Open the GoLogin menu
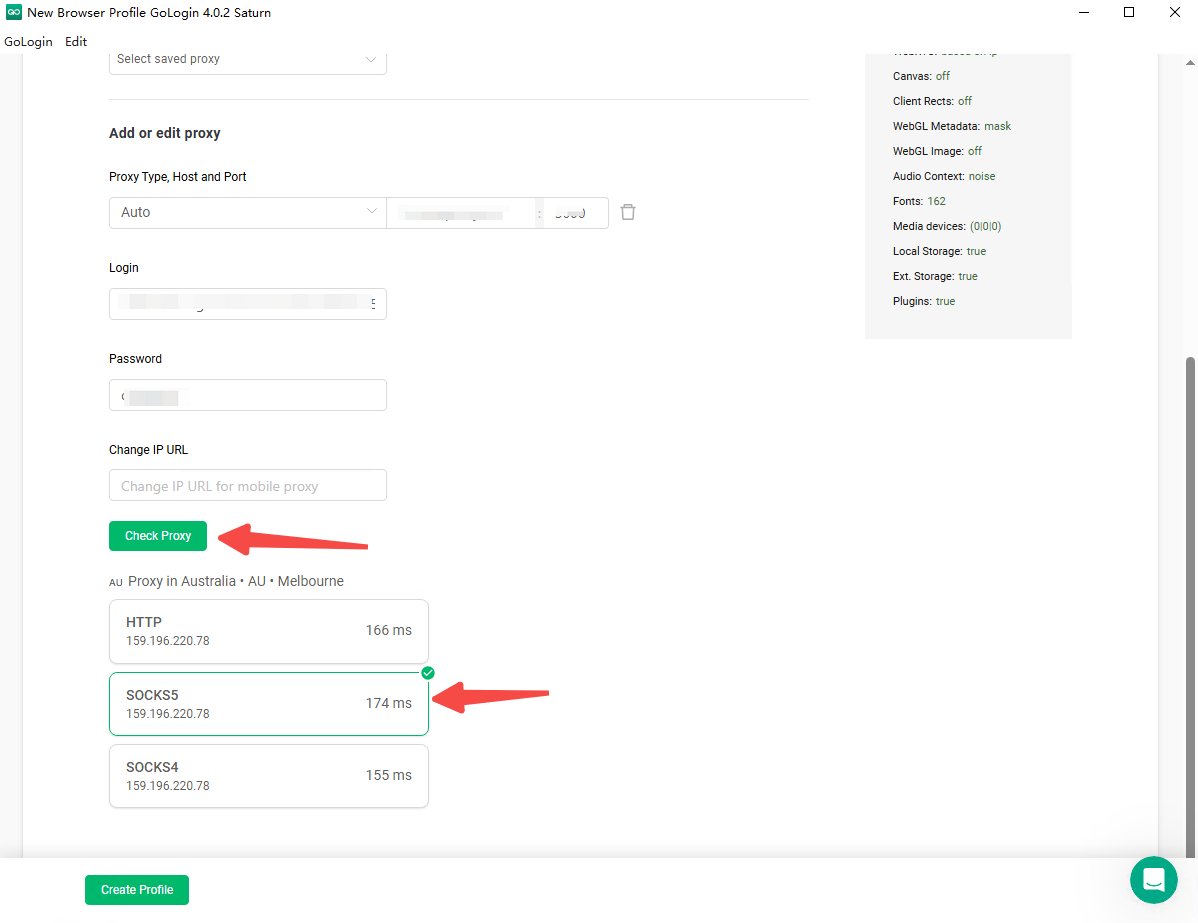 (28, 42)
